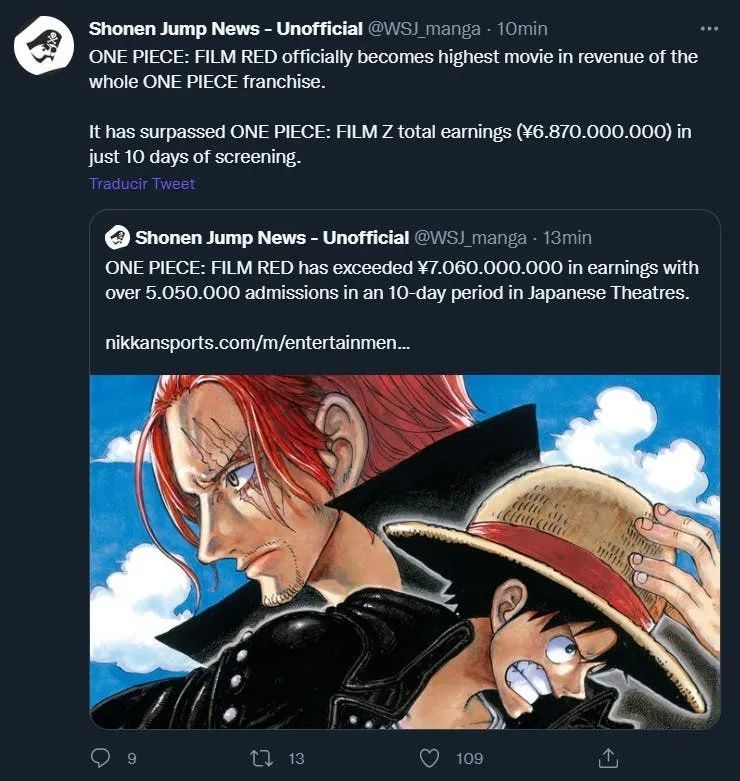This screenshot has width=740, height=781.
Task: Click the @WSJ_manga handle in main tweet
Action: click(x=424, y=29)
